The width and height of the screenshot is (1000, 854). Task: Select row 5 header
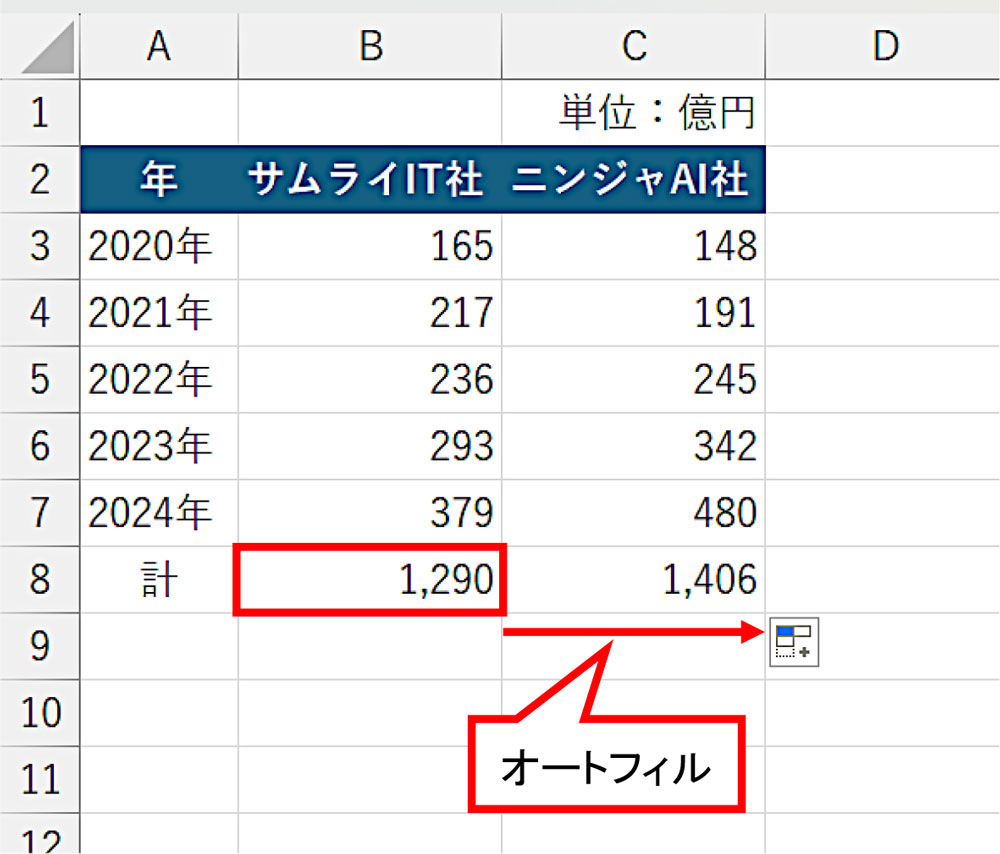click(40, 379)
